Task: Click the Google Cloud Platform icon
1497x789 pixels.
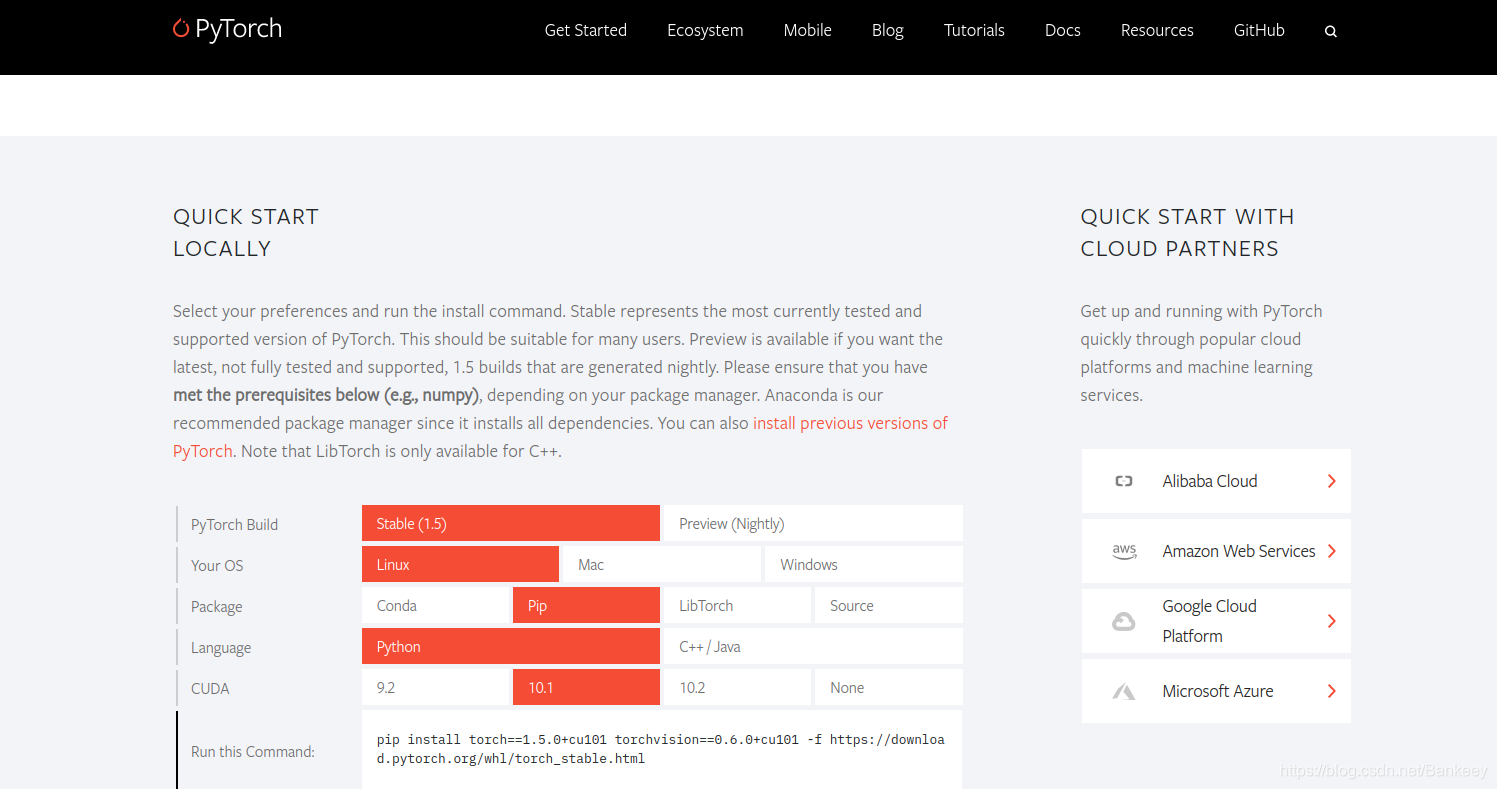Action: coord(1123,622)
